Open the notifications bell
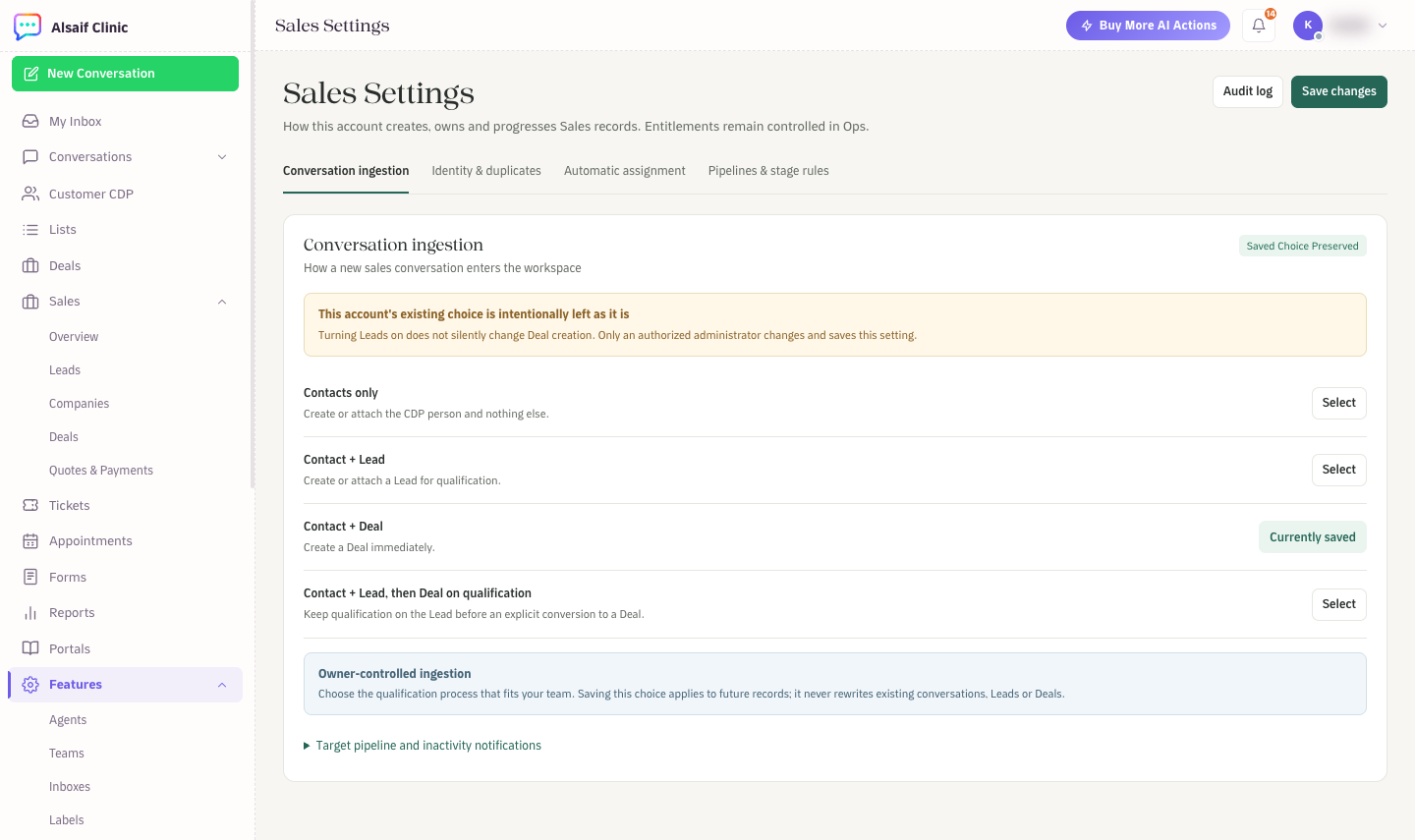This screenshot has height=840, width=1415. 1259,26
